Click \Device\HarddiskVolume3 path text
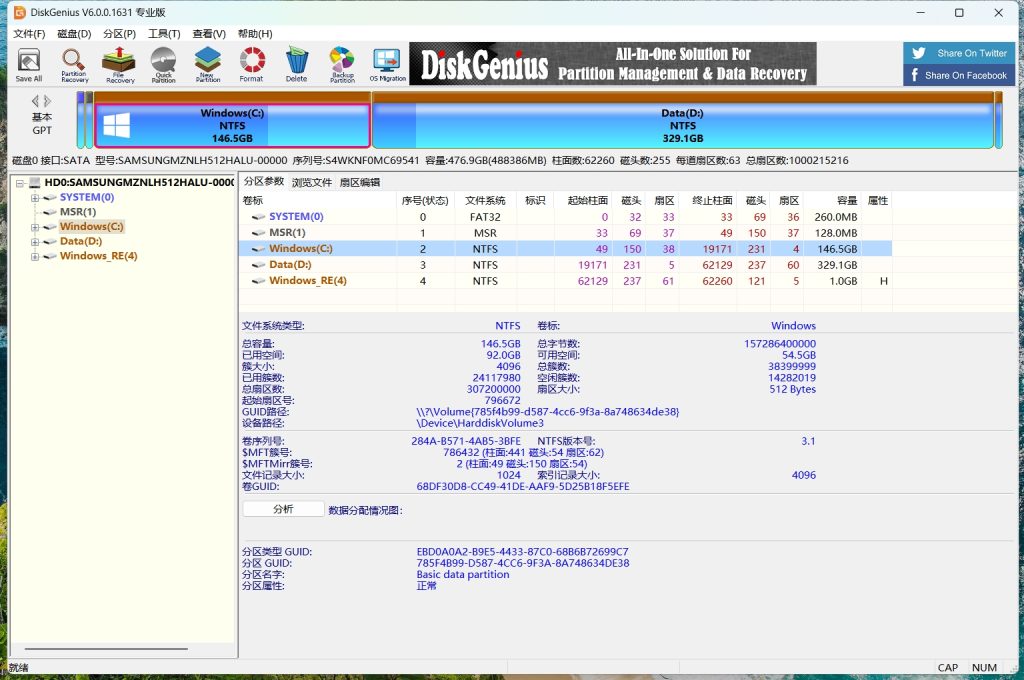Viewport: 1024px width, 680px height. [480, 423]
